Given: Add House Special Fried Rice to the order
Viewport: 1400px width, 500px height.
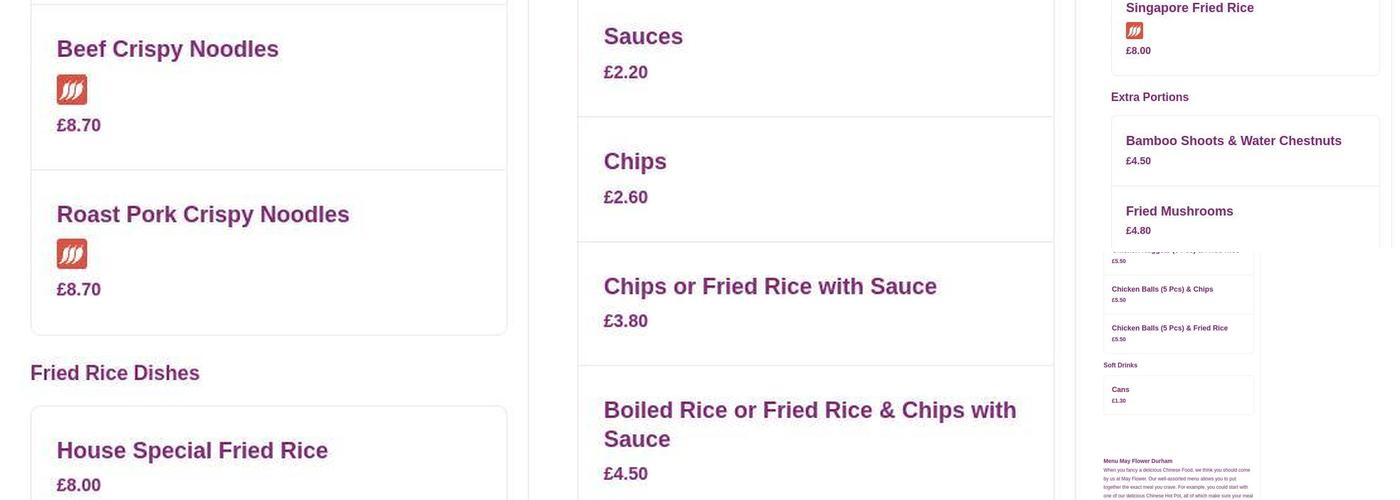Looking at the screenshot, I should 192,451.
